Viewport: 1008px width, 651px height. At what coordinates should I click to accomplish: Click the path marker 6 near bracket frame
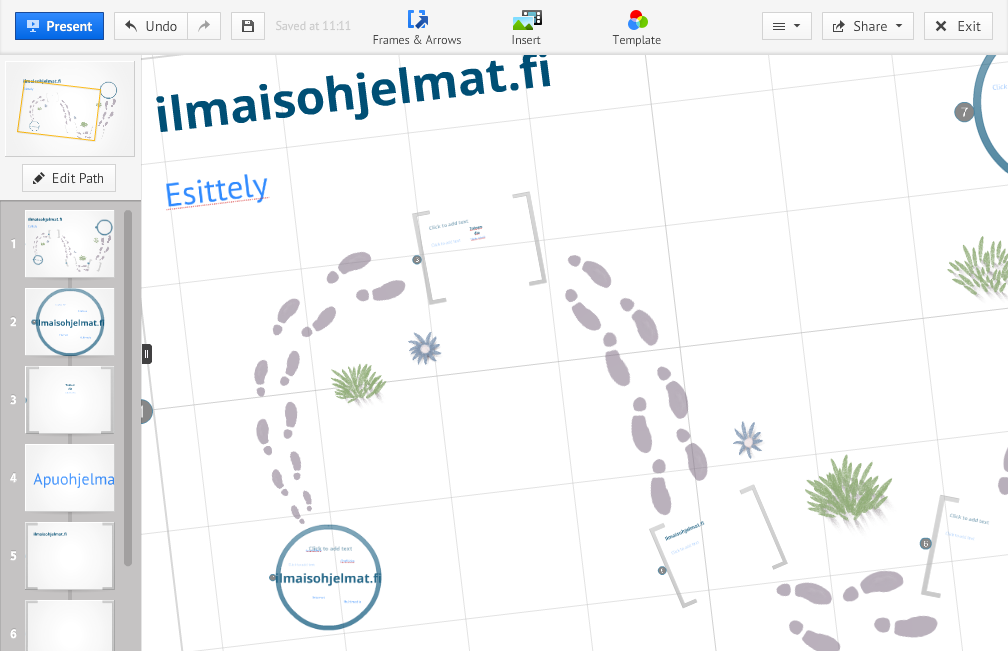[926, 544]
